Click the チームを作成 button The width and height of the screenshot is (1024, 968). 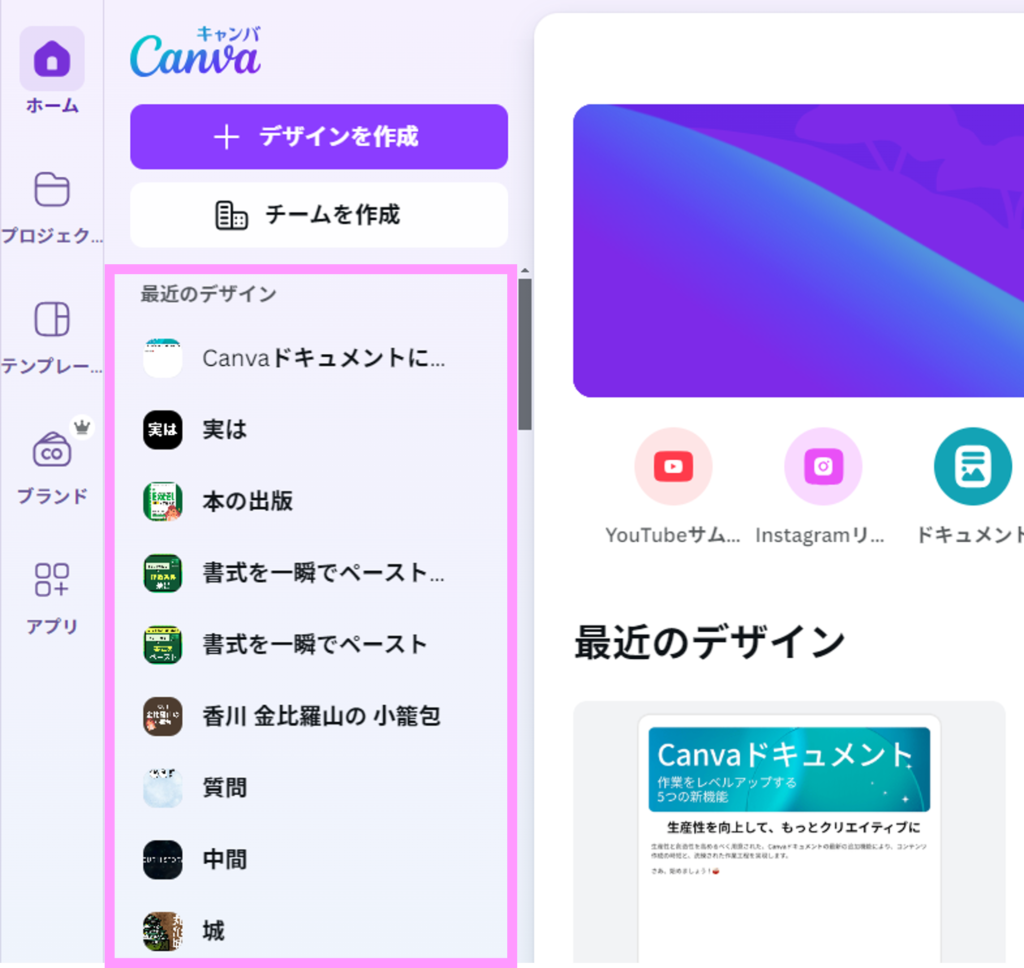coord(319,214)
